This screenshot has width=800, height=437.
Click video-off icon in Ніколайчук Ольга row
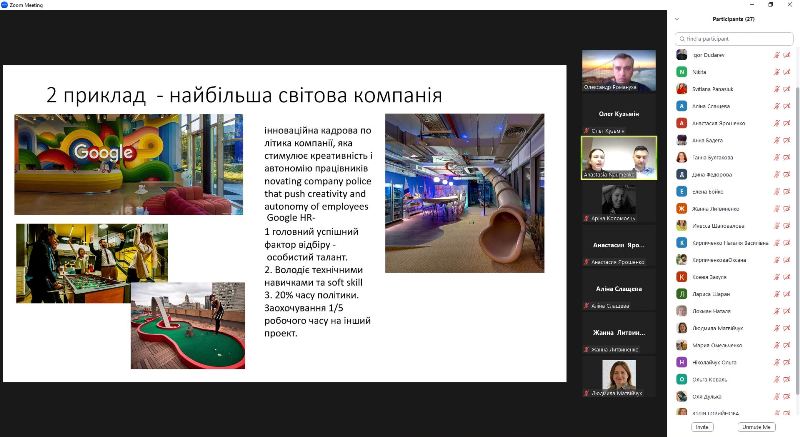tap(787, 363)
